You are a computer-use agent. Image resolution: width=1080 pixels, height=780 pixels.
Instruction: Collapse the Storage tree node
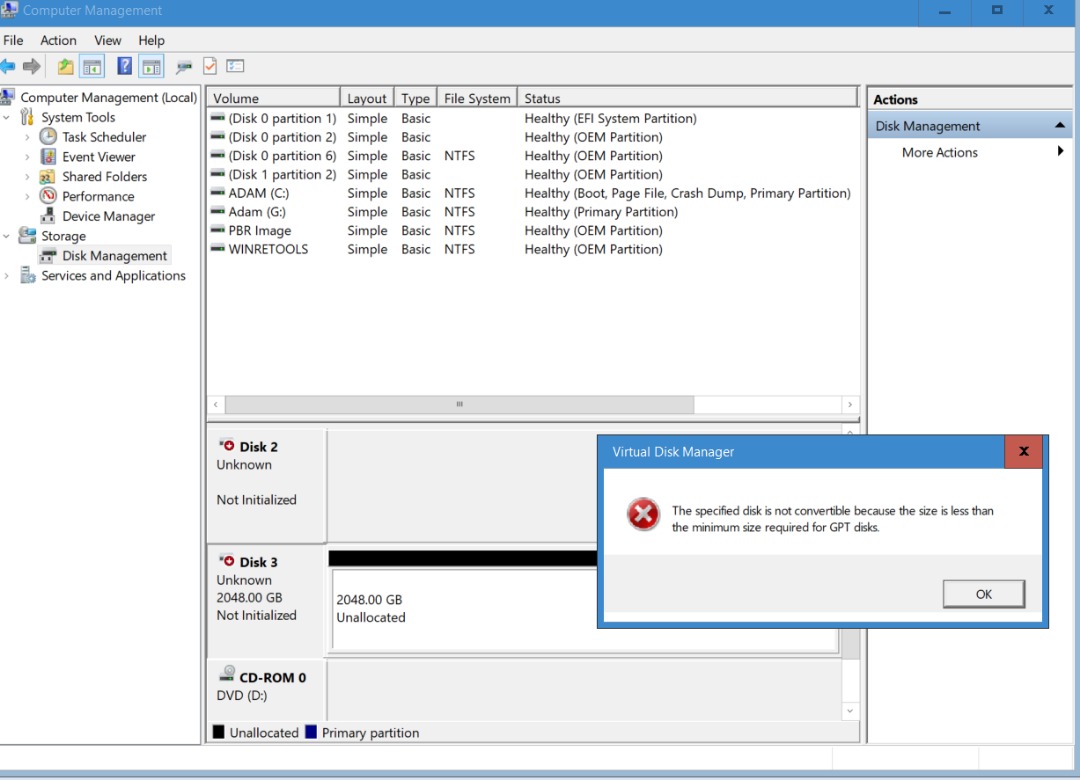coord(7,236)
